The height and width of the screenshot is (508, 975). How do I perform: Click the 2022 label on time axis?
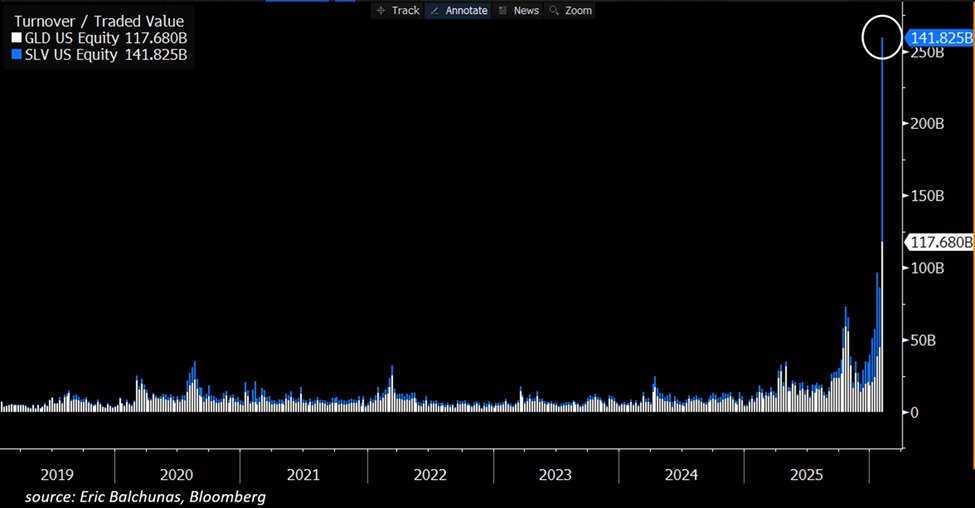coord(429,474)
